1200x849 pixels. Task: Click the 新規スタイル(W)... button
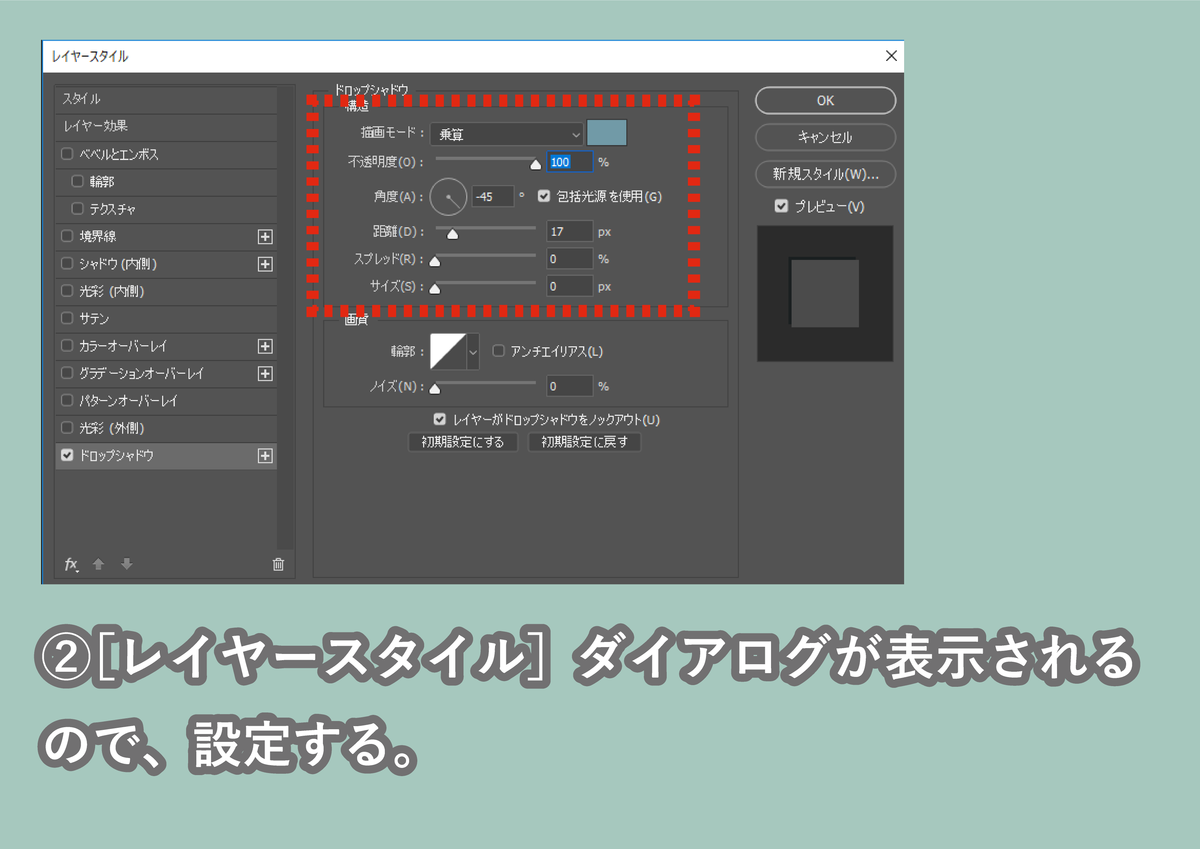coord(825,174)
